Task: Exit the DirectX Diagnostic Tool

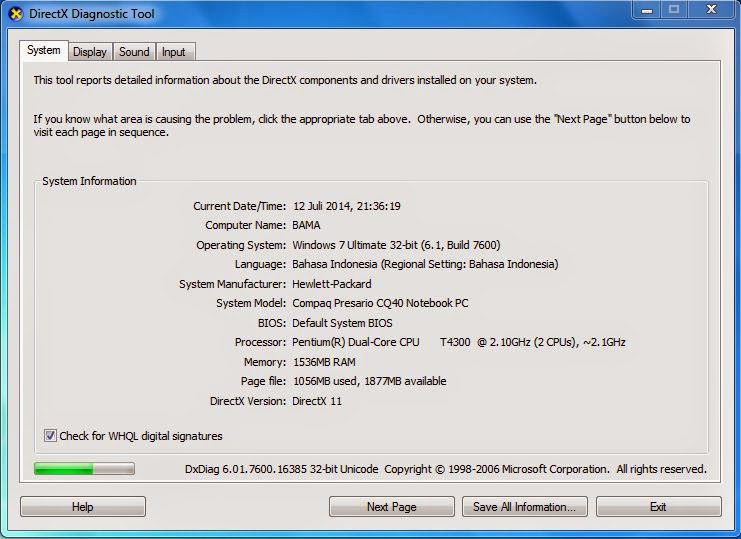Action: pyautogui.click(x=659, y=507)
